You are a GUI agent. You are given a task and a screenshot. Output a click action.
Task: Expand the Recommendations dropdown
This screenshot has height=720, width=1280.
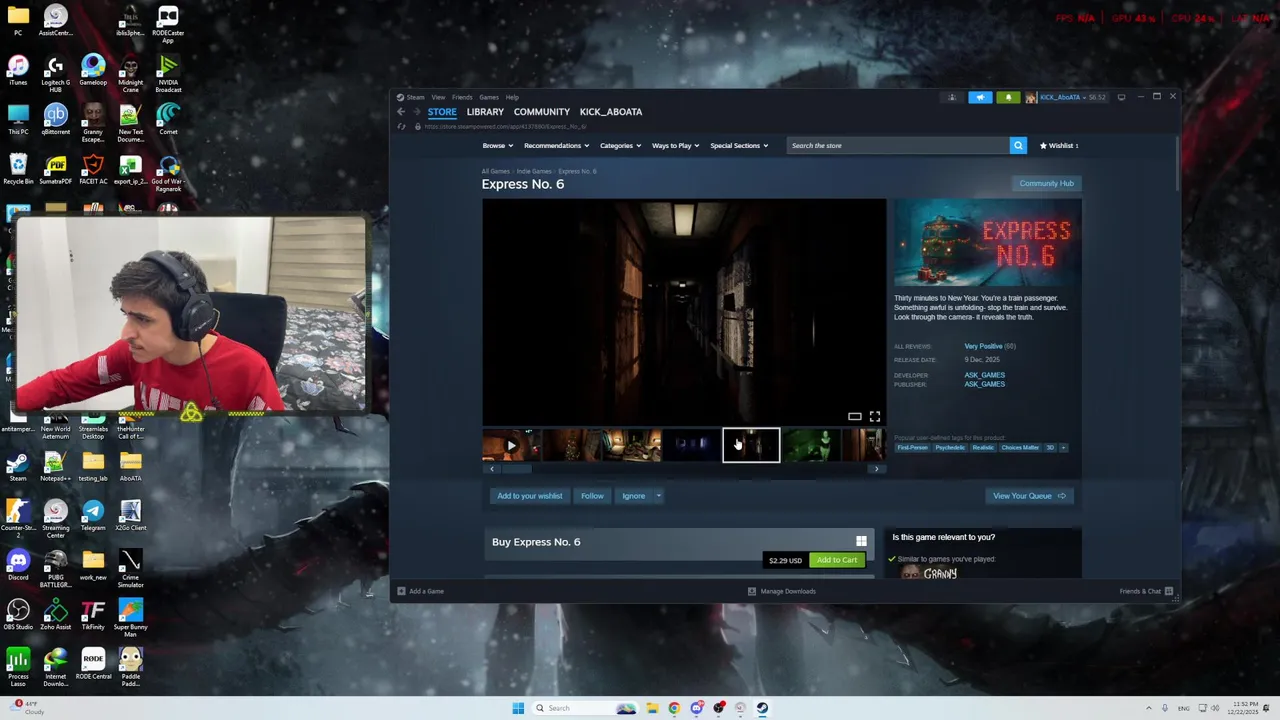(556, 146)
